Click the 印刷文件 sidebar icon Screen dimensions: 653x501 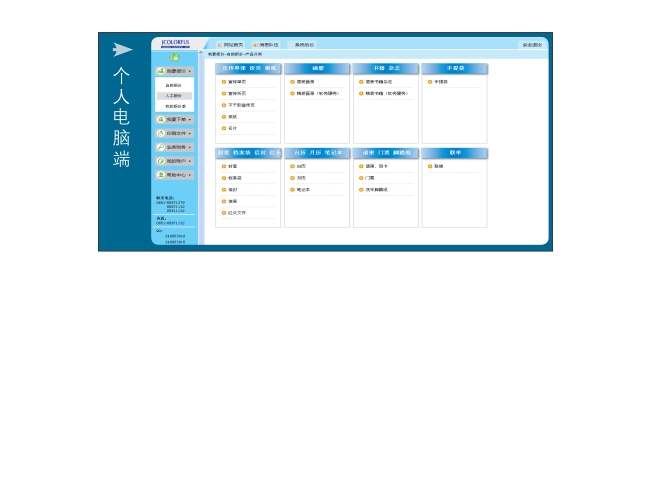[161, 133]
